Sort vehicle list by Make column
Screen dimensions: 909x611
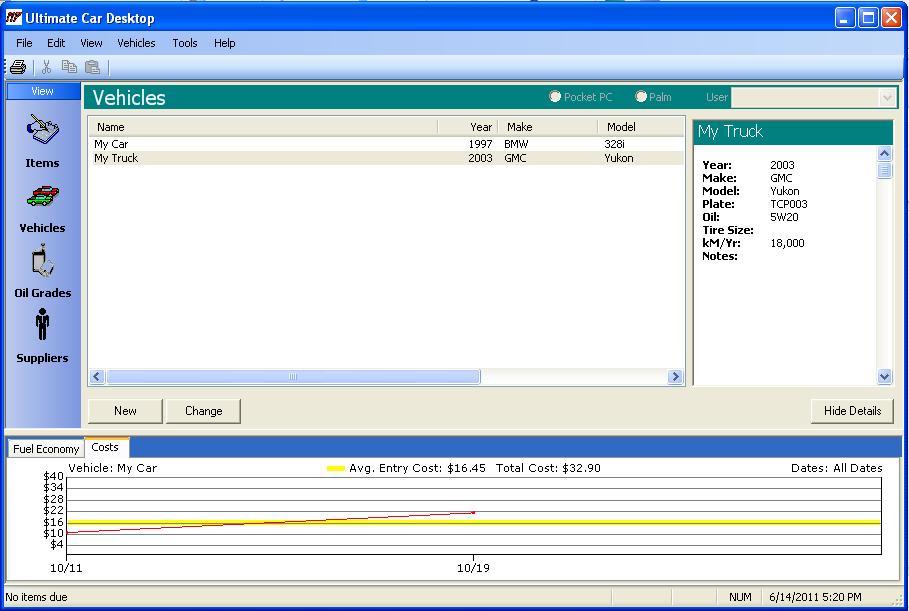[x=547, y=127]
